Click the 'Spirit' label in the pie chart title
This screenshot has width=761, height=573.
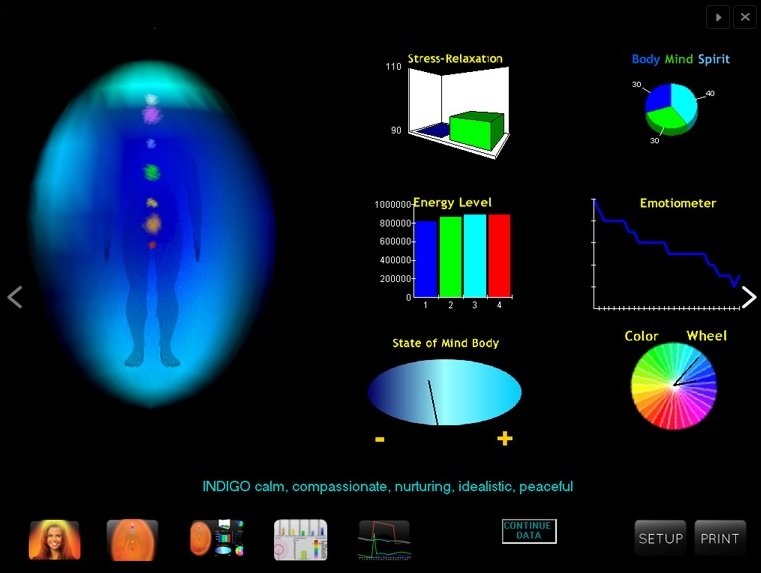click(x=713, y=59)
